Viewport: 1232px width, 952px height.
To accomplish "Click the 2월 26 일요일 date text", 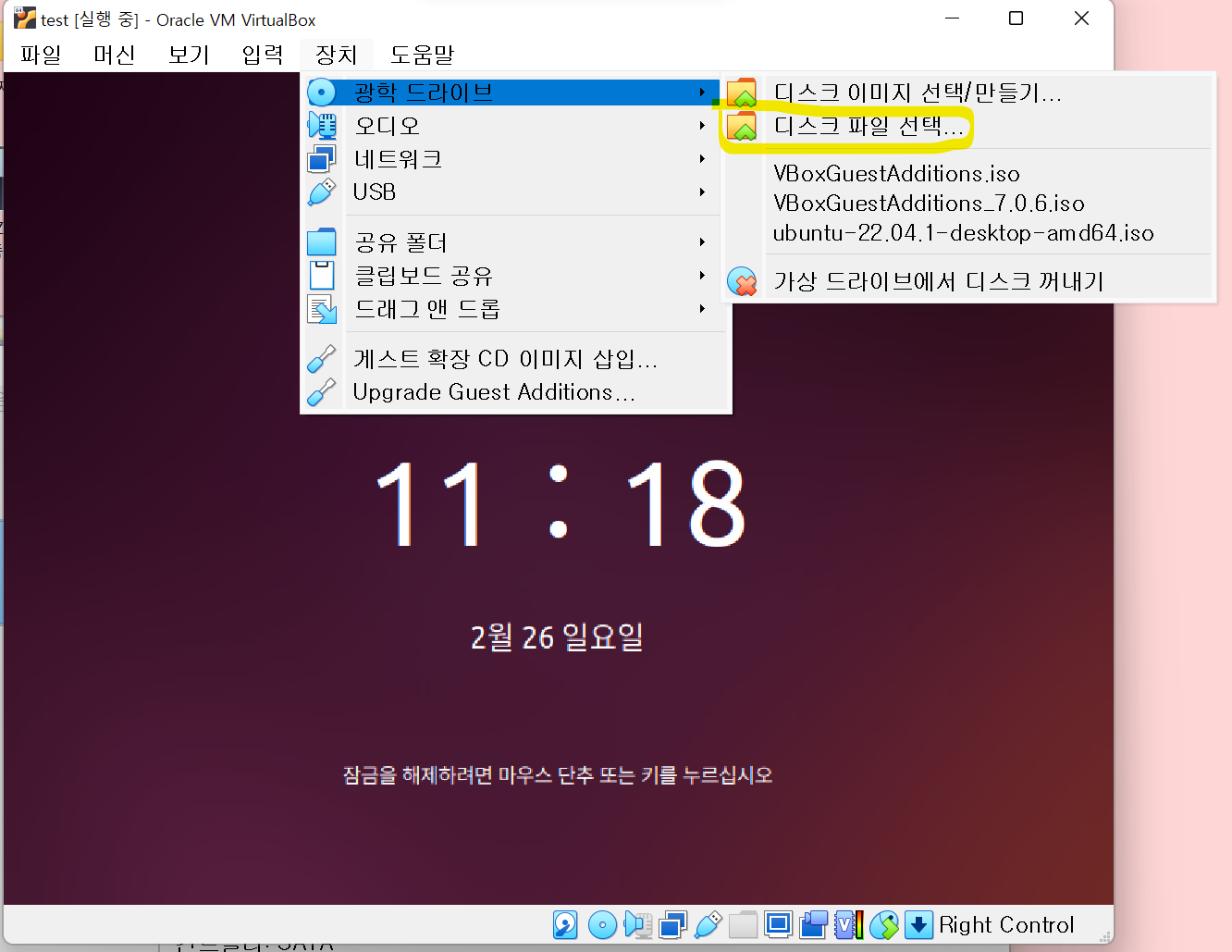I will click(557, 637).
